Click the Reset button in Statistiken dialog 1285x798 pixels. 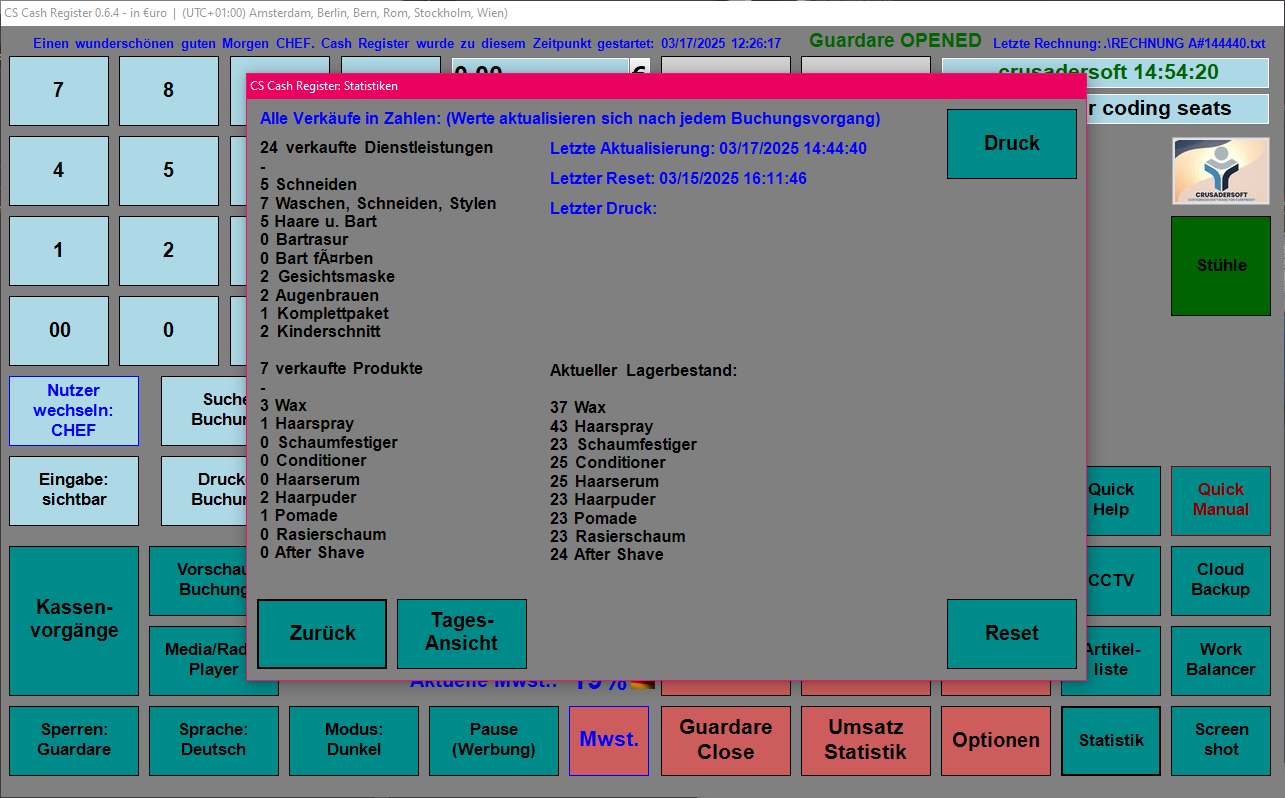point(1012,634)
